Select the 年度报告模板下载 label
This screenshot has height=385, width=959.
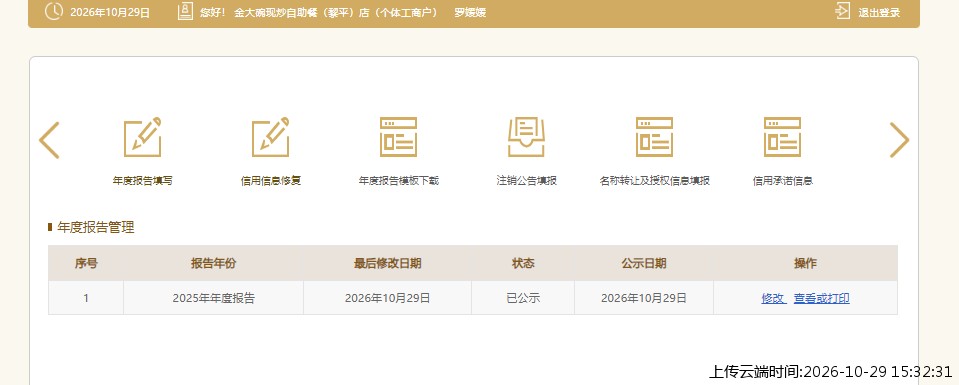(x=398, y=181)
